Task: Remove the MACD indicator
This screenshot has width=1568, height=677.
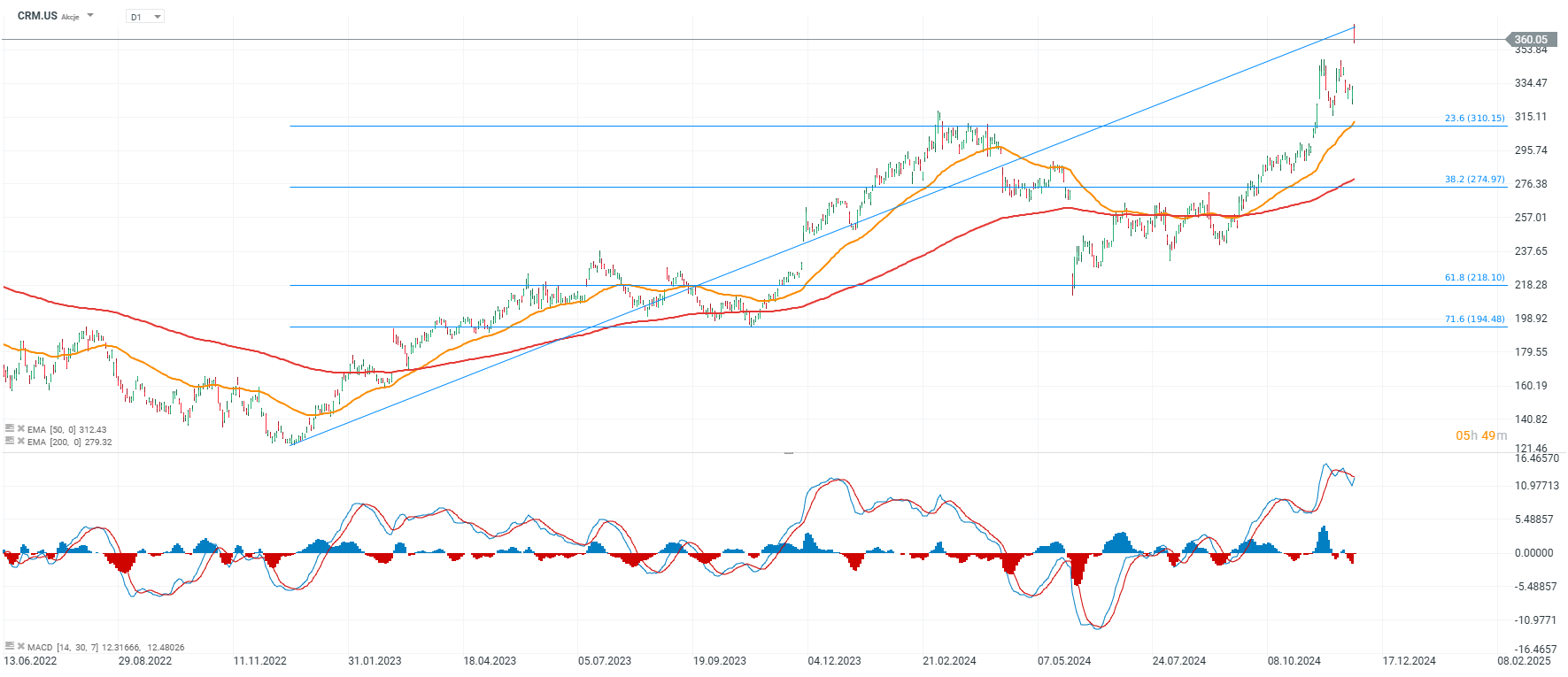Action: (20, 646)
